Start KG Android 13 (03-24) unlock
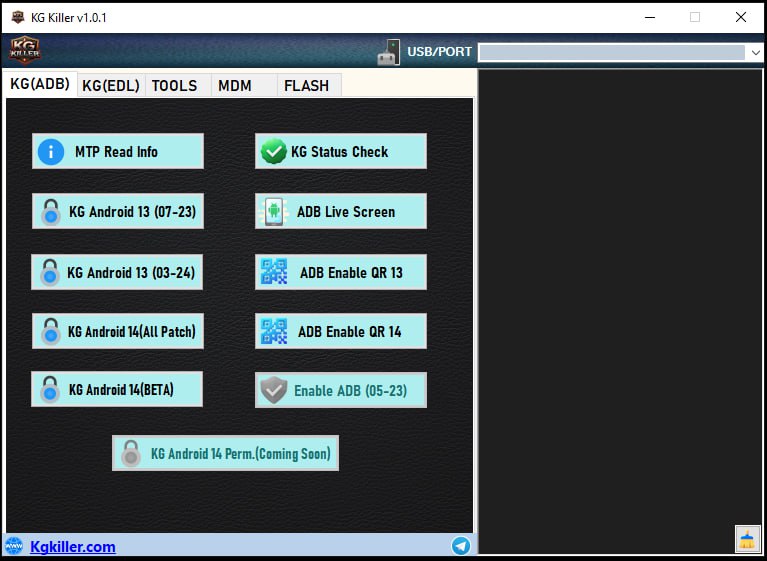 [117, 272]
